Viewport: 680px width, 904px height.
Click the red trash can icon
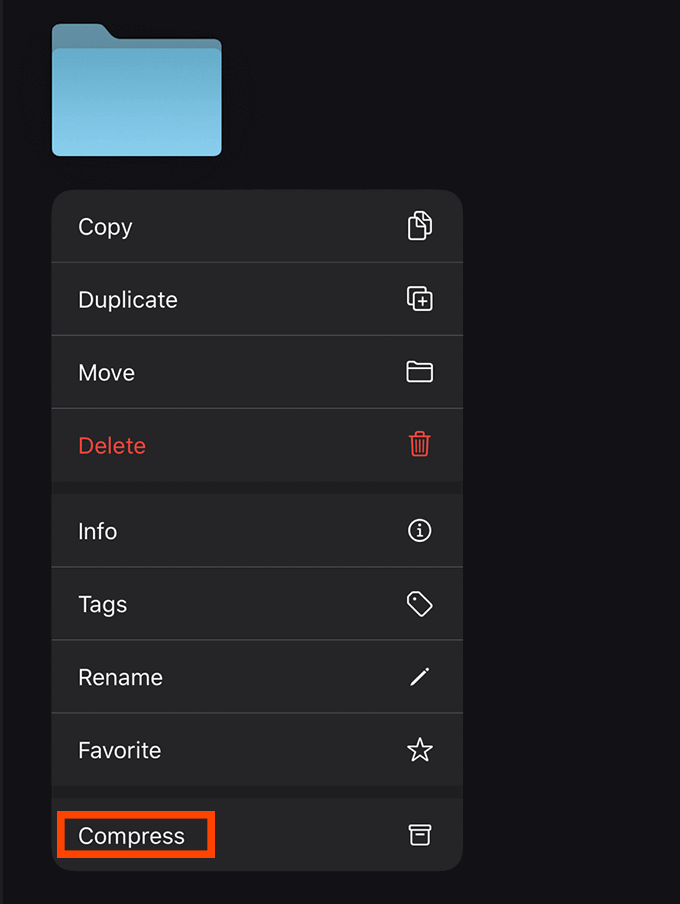click(x=420, y=445)
